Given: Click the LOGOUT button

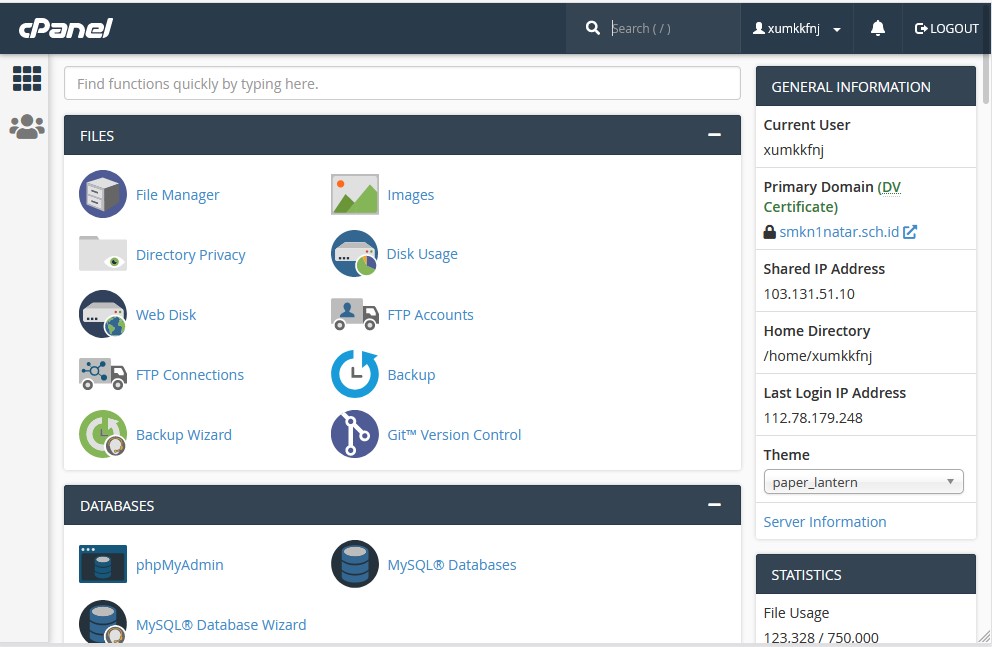Looking at the screenshot, I should click(946, 28).
